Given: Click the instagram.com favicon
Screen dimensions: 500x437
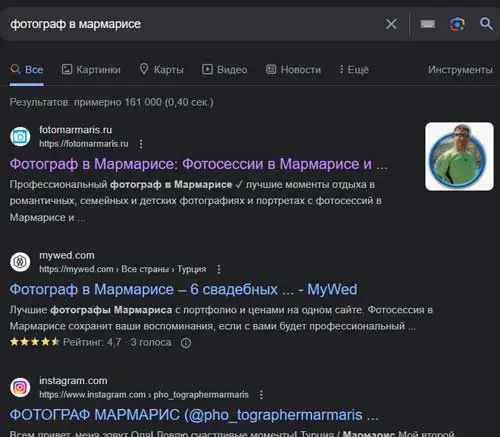Looking at the screenshot, I should point(20,387).
